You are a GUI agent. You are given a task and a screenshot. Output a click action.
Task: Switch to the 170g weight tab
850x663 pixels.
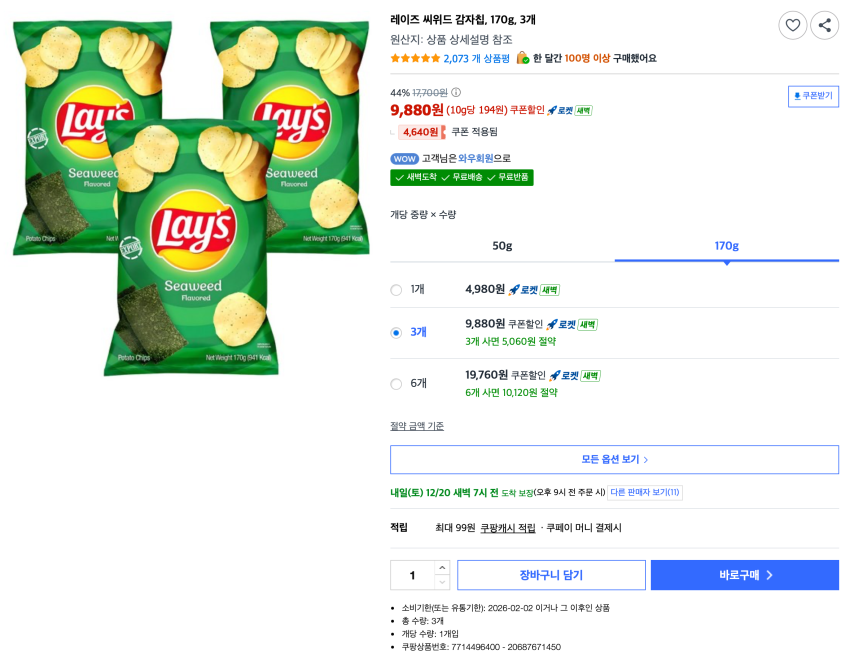pyautogui.click(x=726, y=245)
